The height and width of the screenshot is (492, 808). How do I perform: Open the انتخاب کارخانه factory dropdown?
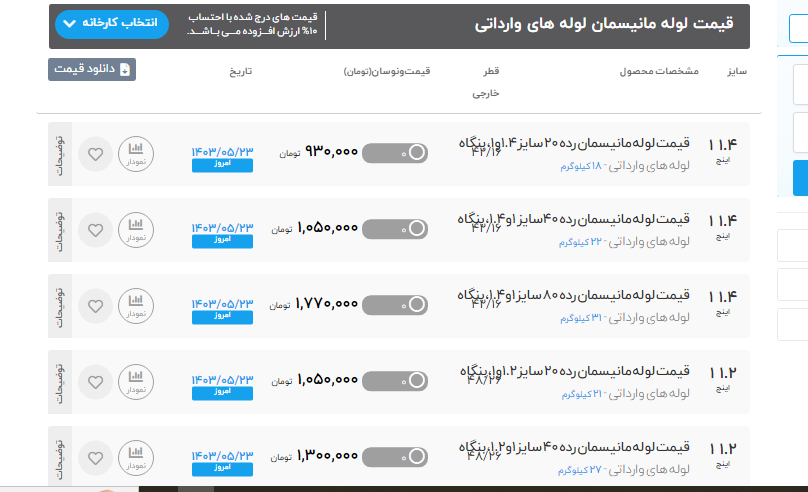pos(113,24)
